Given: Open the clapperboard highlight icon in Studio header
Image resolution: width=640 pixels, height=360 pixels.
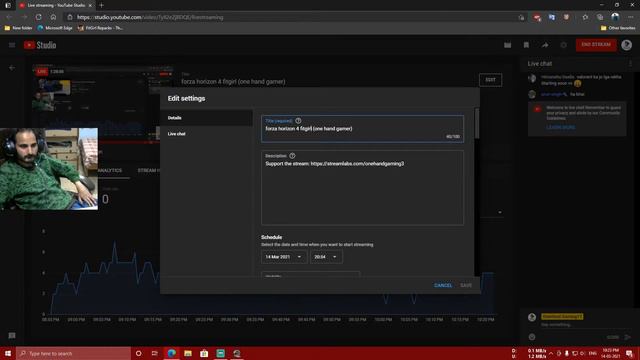Looking at the screenshot, I should [x=507, y=45].
